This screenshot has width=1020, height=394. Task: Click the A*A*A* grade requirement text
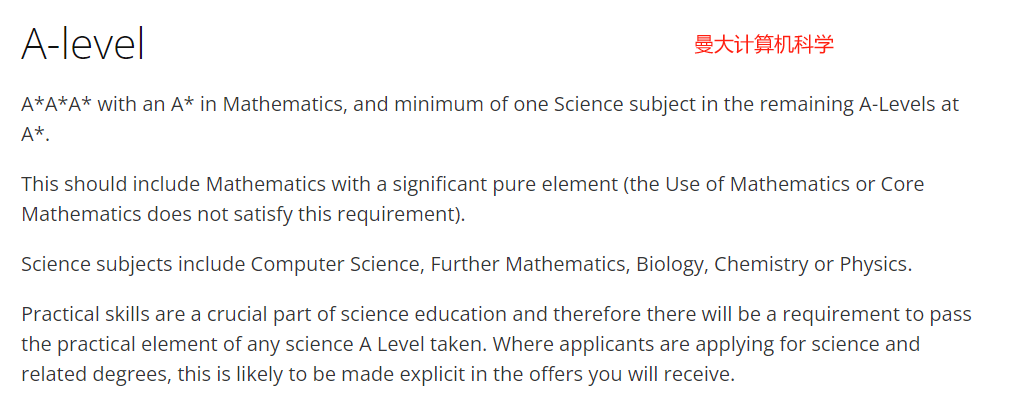tap(57, 105)
